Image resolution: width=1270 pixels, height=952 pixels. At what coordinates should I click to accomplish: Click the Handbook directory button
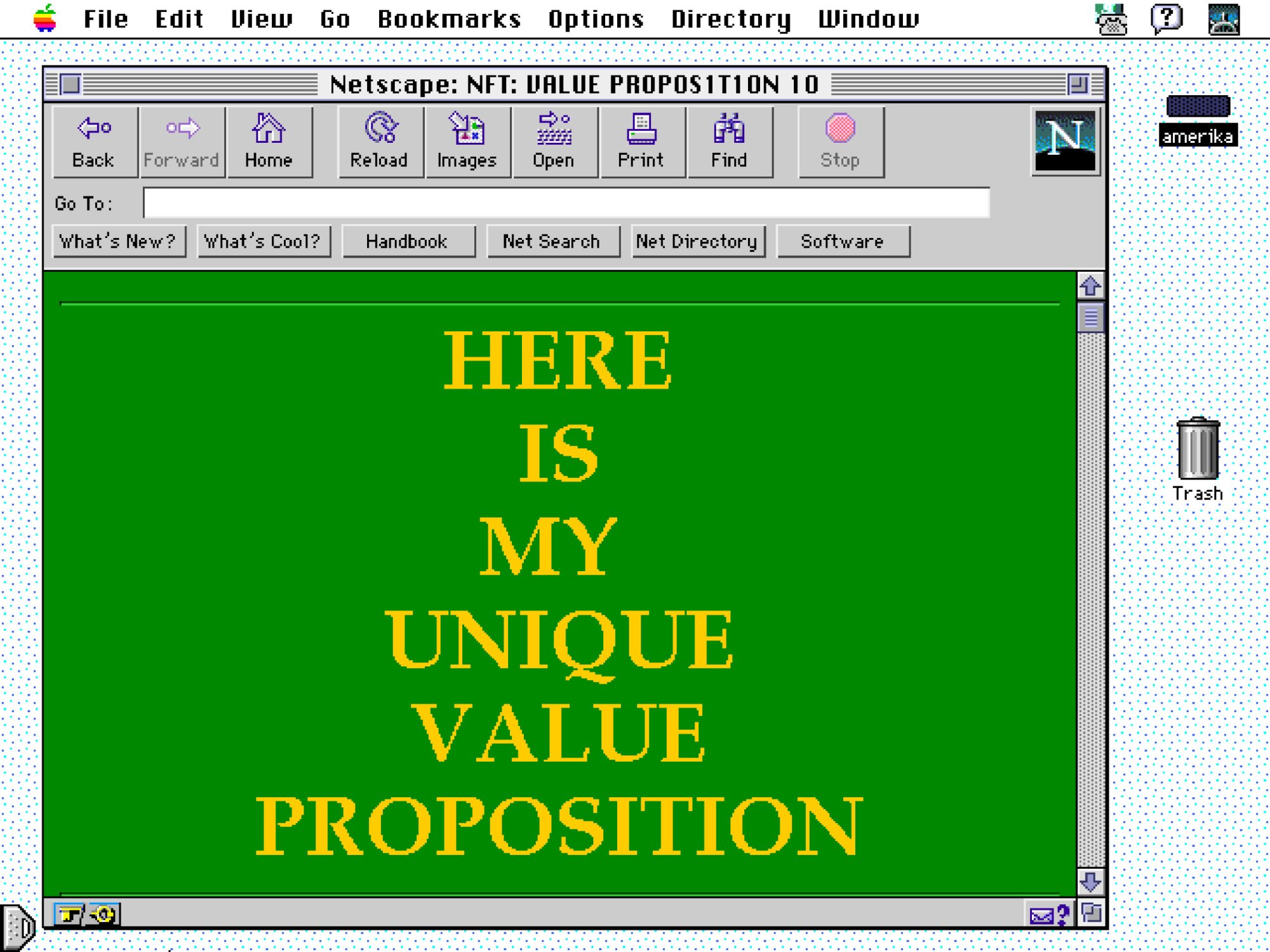click(408, 242)
